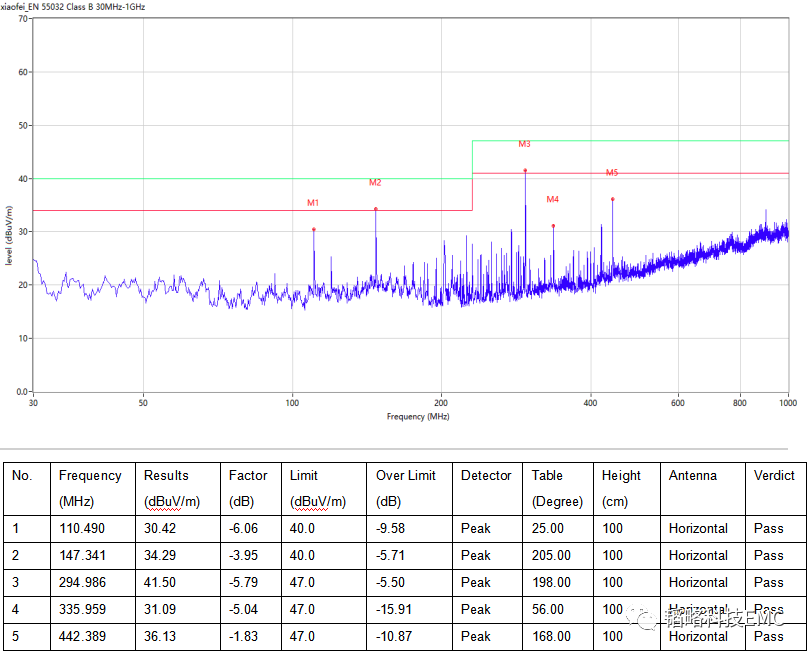Click the frequency cell 110.490
The width and height of the screenshot is (811, 654).
click(x=82, y=528)
